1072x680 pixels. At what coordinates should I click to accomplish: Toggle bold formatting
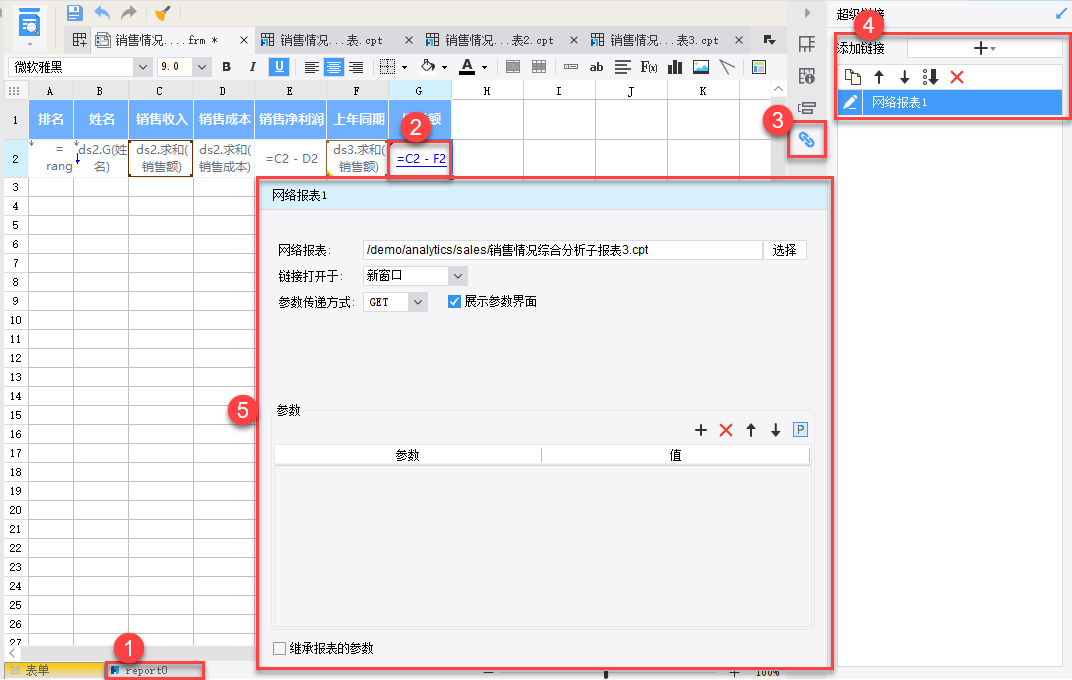tap(226, 67)
